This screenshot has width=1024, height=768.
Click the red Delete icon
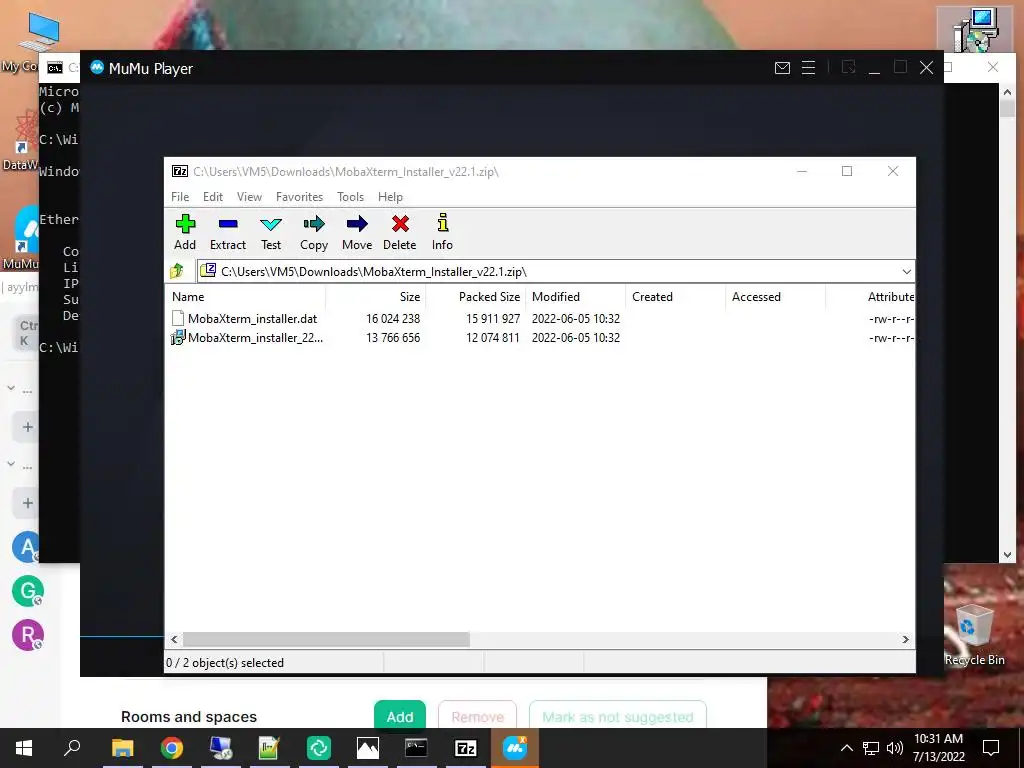(400, 232)
